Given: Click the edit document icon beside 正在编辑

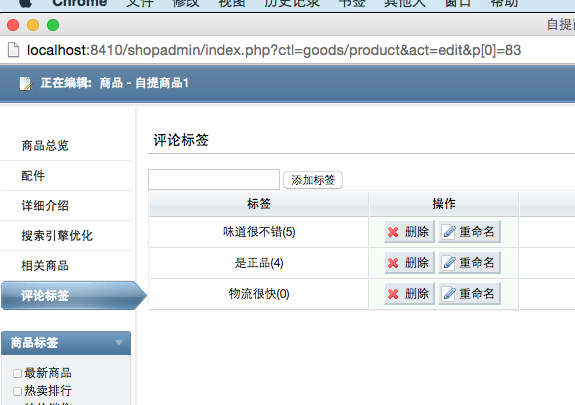Looking at the screenshot, I should (26, 83).
